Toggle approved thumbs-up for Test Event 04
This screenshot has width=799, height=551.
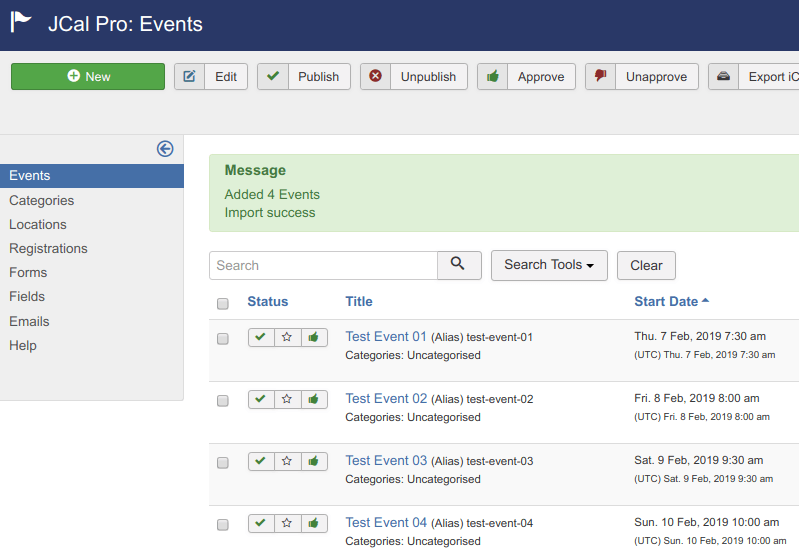tap(314, 523)
